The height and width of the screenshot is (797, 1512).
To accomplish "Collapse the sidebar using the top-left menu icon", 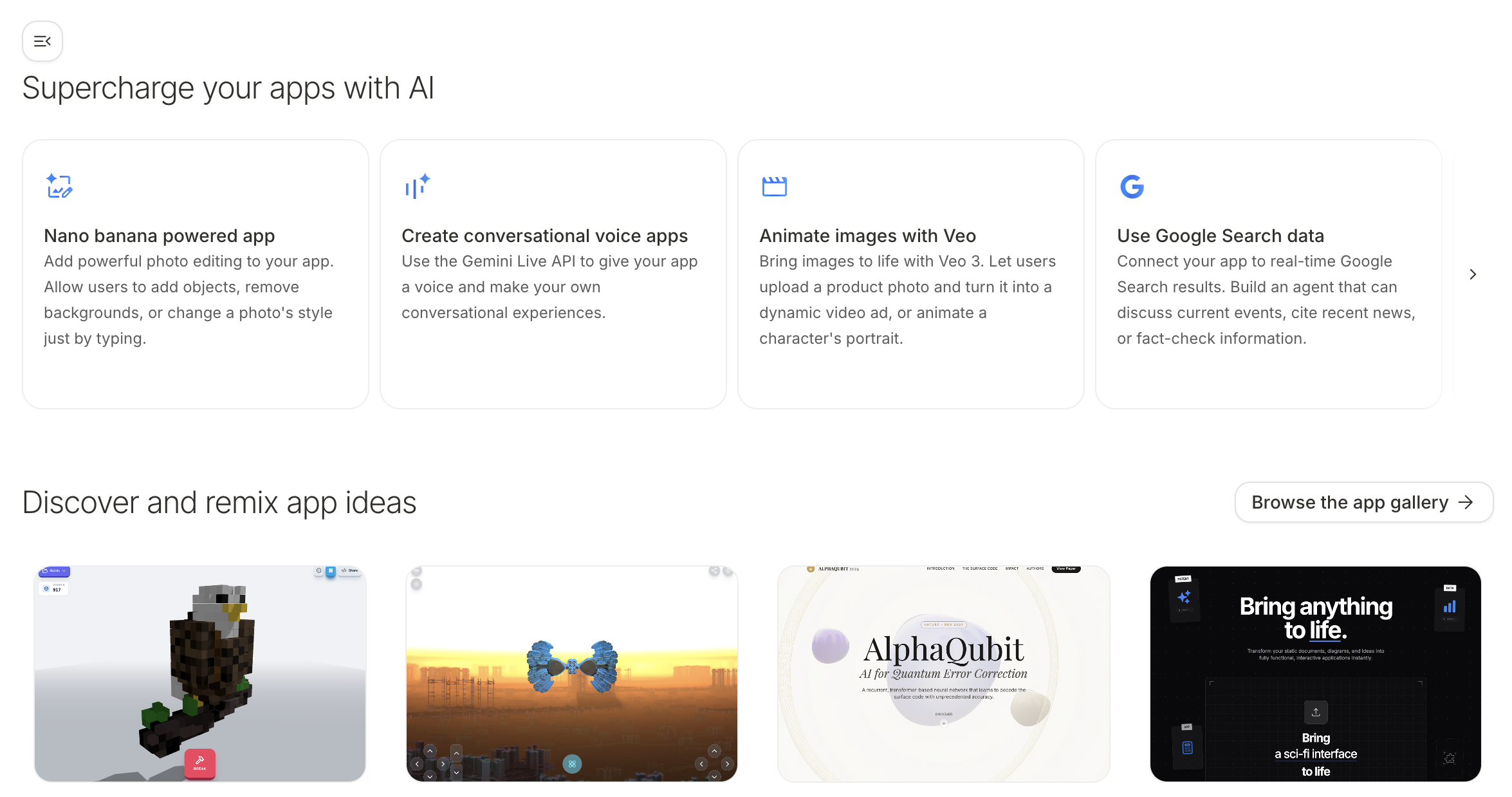I will (42, 41).
